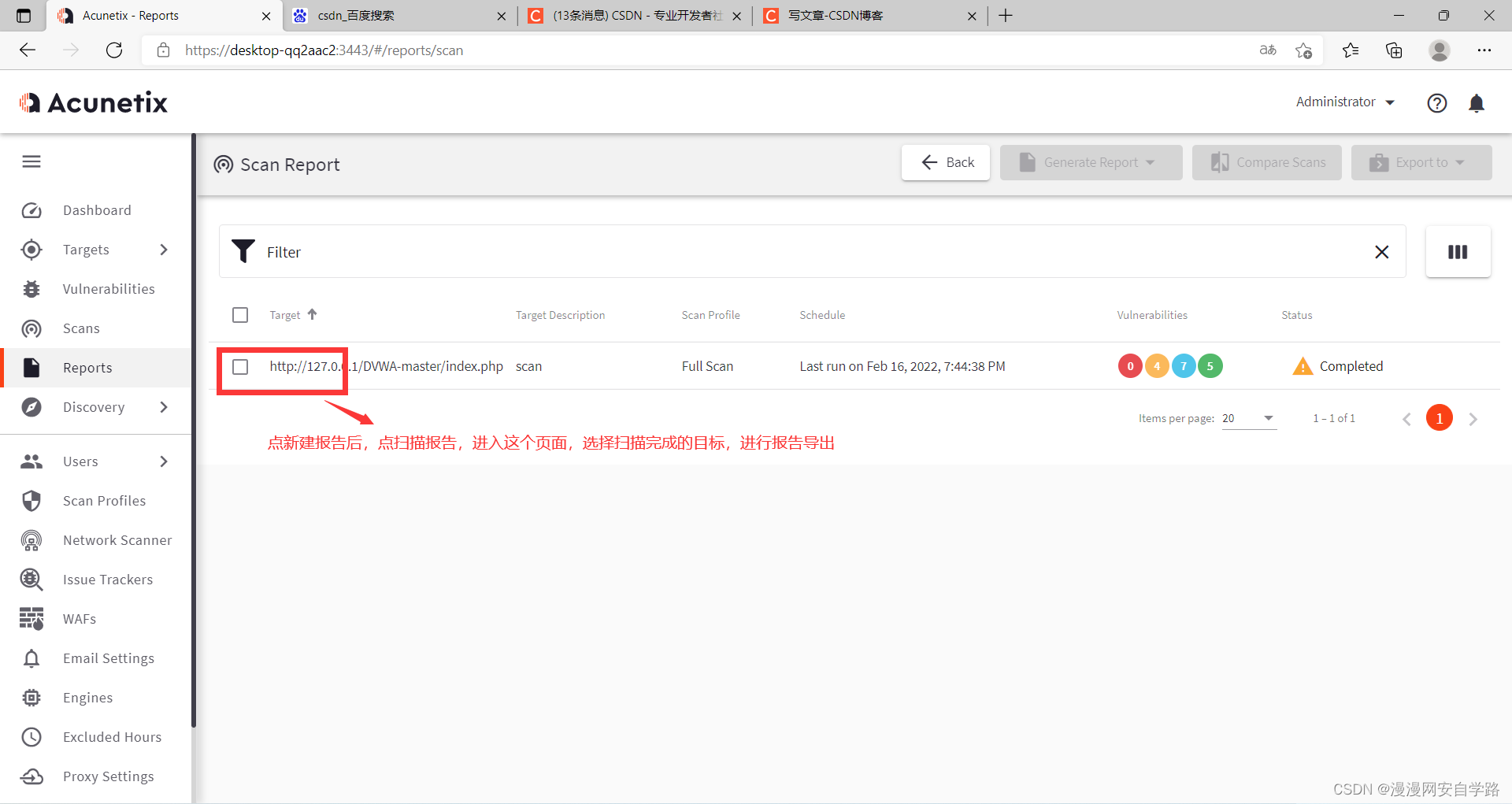
Task: Open the browser collections icon
Action: pos(1394,50)
